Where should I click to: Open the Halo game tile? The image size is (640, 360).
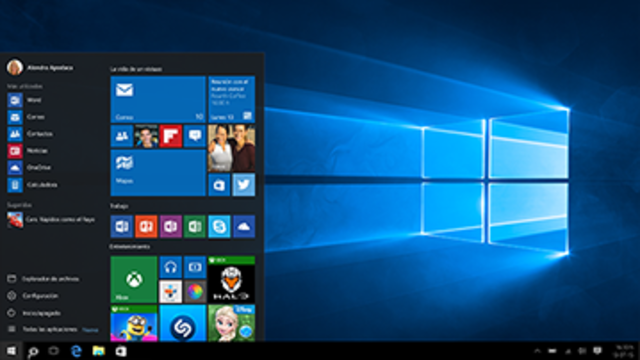231,280
